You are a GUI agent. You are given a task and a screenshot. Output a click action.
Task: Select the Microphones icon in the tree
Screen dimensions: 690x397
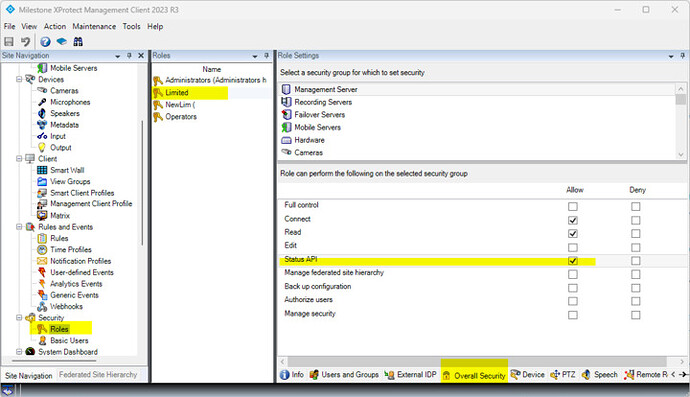(x=42, y=102)
